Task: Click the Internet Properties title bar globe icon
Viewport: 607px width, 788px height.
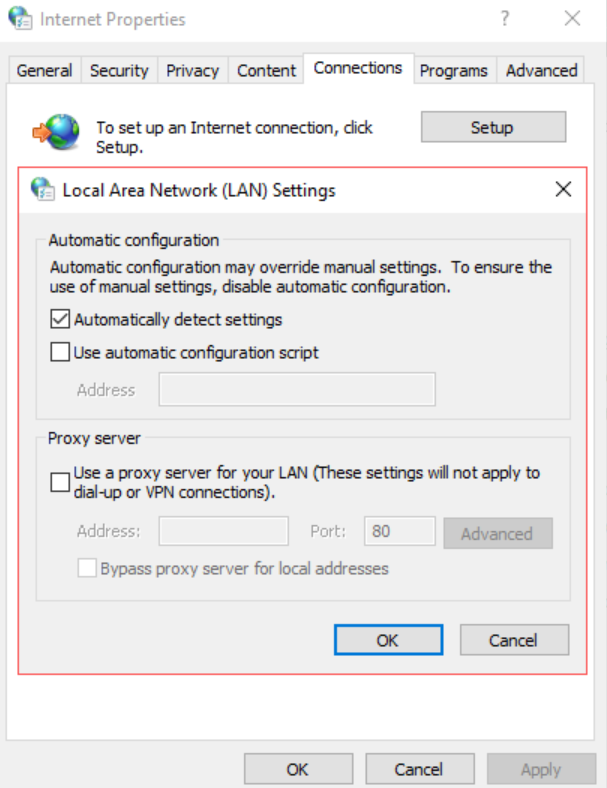Action: click(x=20, y=19)
